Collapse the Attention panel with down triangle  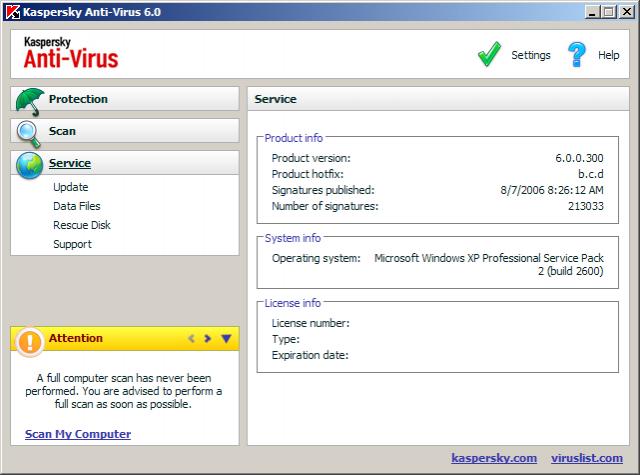pyautogui.click(x=226, y=338)
